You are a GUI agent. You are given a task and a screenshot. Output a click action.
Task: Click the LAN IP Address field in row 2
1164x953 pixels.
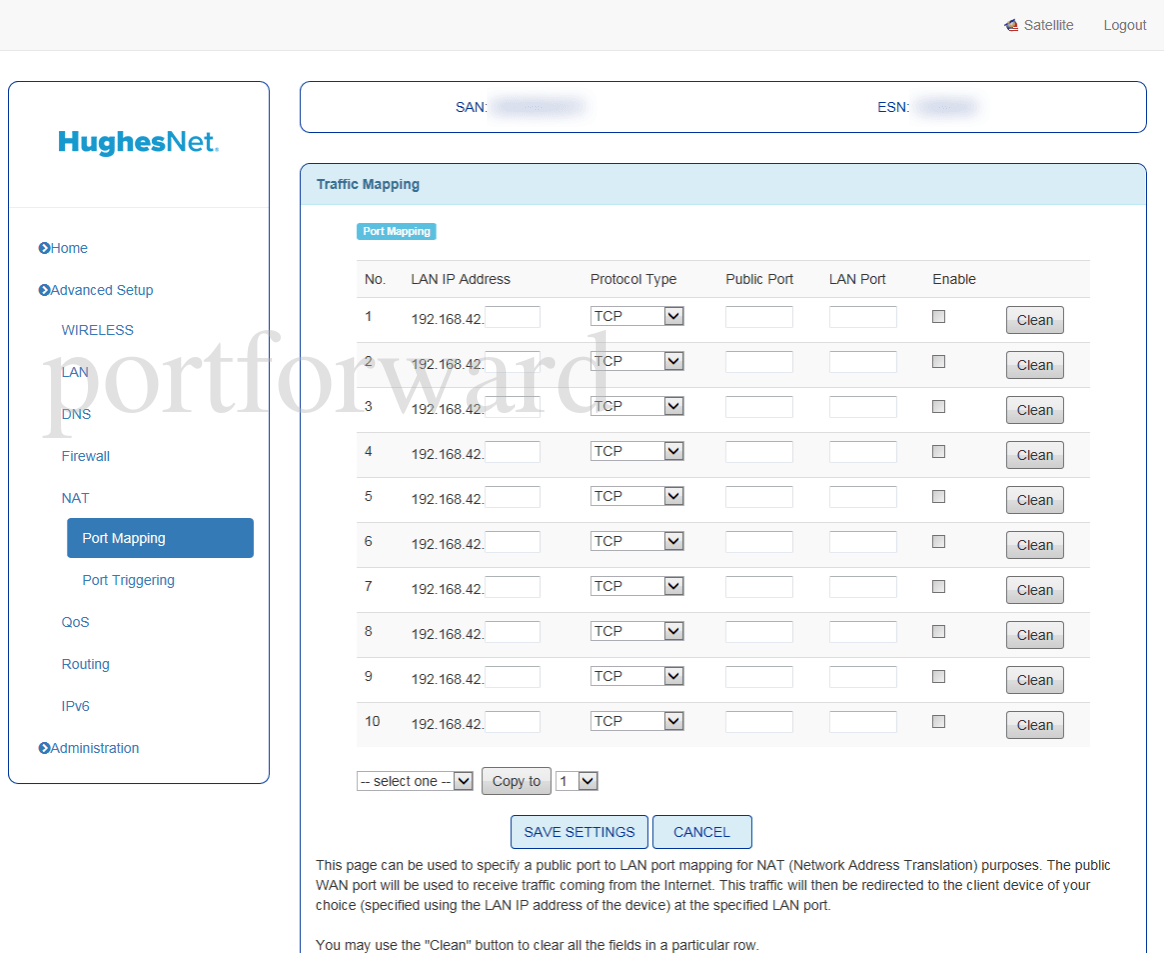pyautogui.click(x=513, y=360)
